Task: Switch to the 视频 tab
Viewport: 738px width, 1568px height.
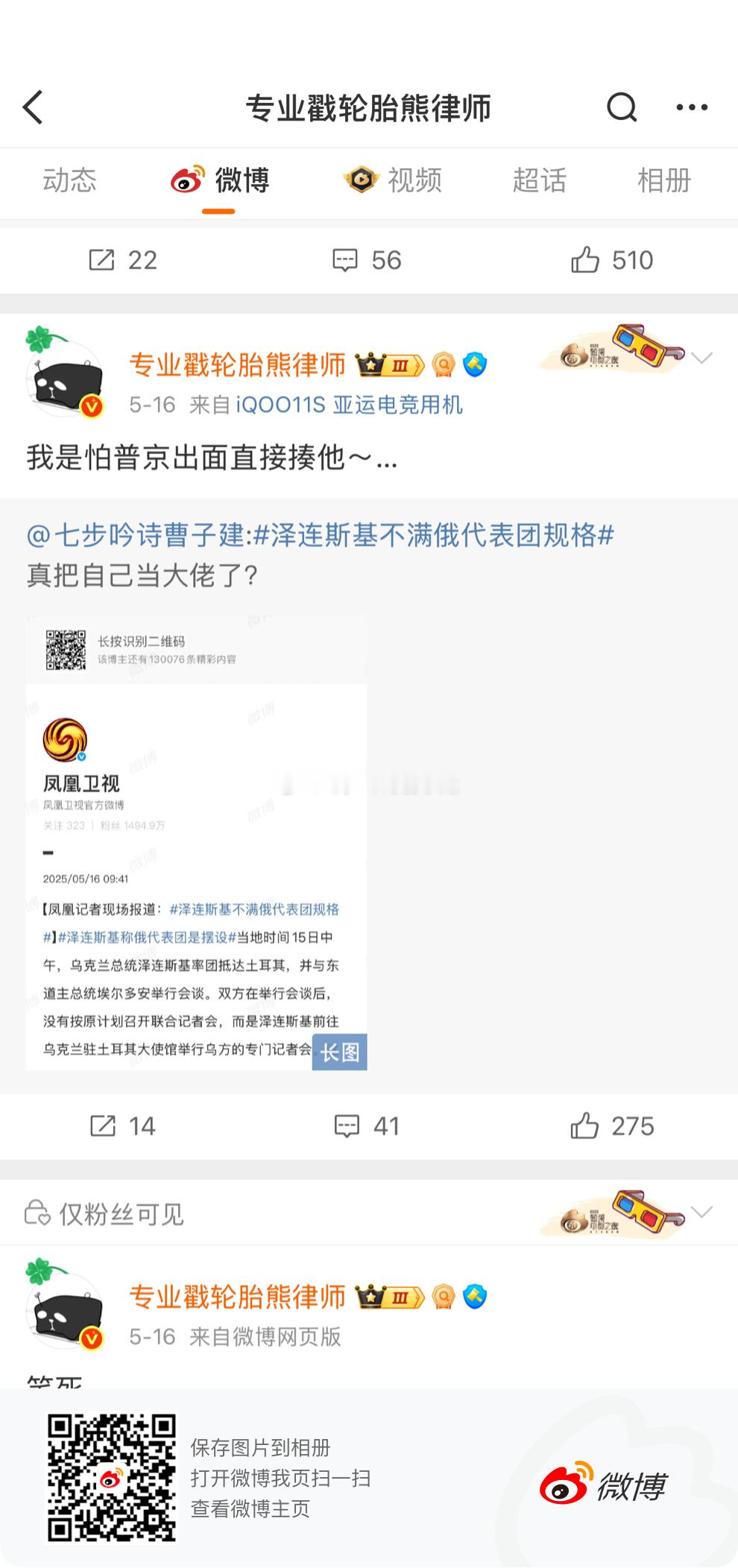Action: point(393,180)
